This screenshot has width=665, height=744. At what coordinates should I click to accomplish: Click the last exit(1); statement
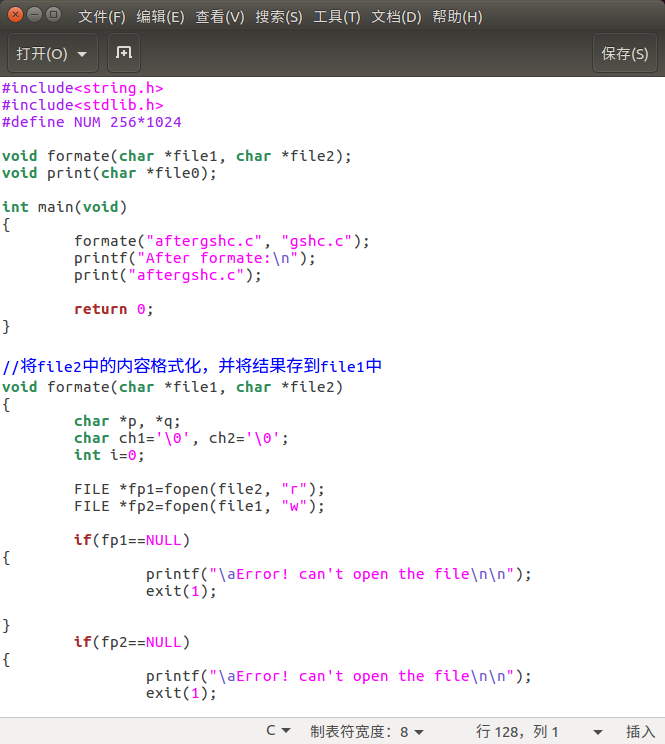[181, 694]
